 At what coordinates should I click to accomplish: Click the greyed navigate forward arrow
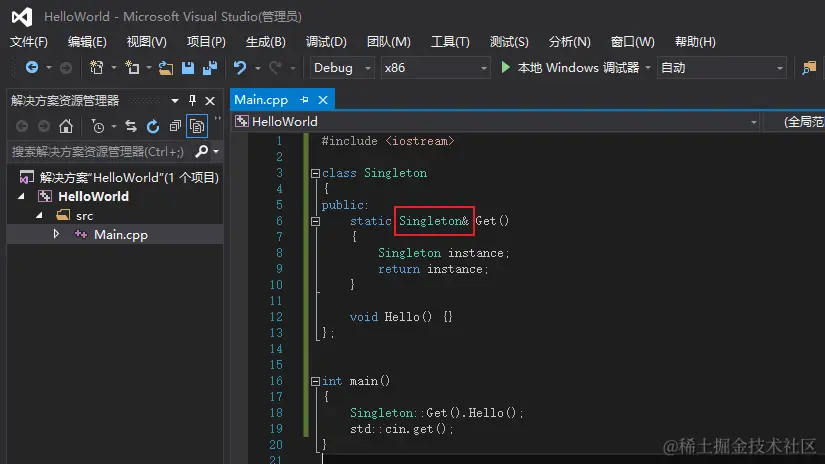tap(66, 68)
